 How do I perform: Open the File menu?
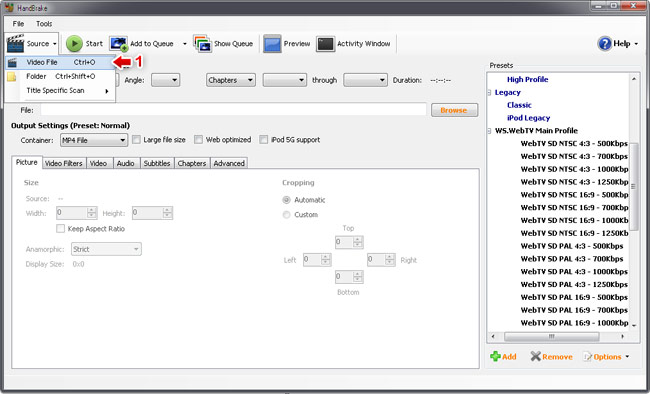point(18,24)
